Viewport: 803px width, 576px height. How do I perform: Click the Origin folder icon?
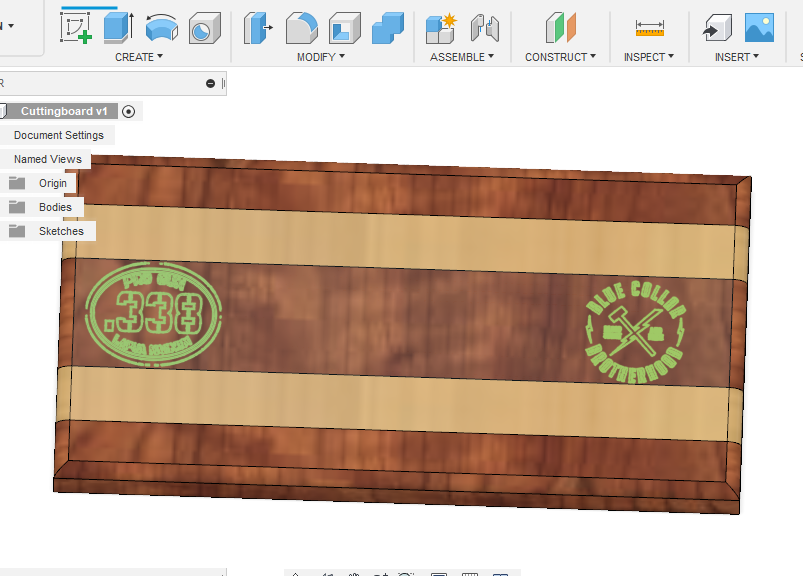click(x=17, y=183)
